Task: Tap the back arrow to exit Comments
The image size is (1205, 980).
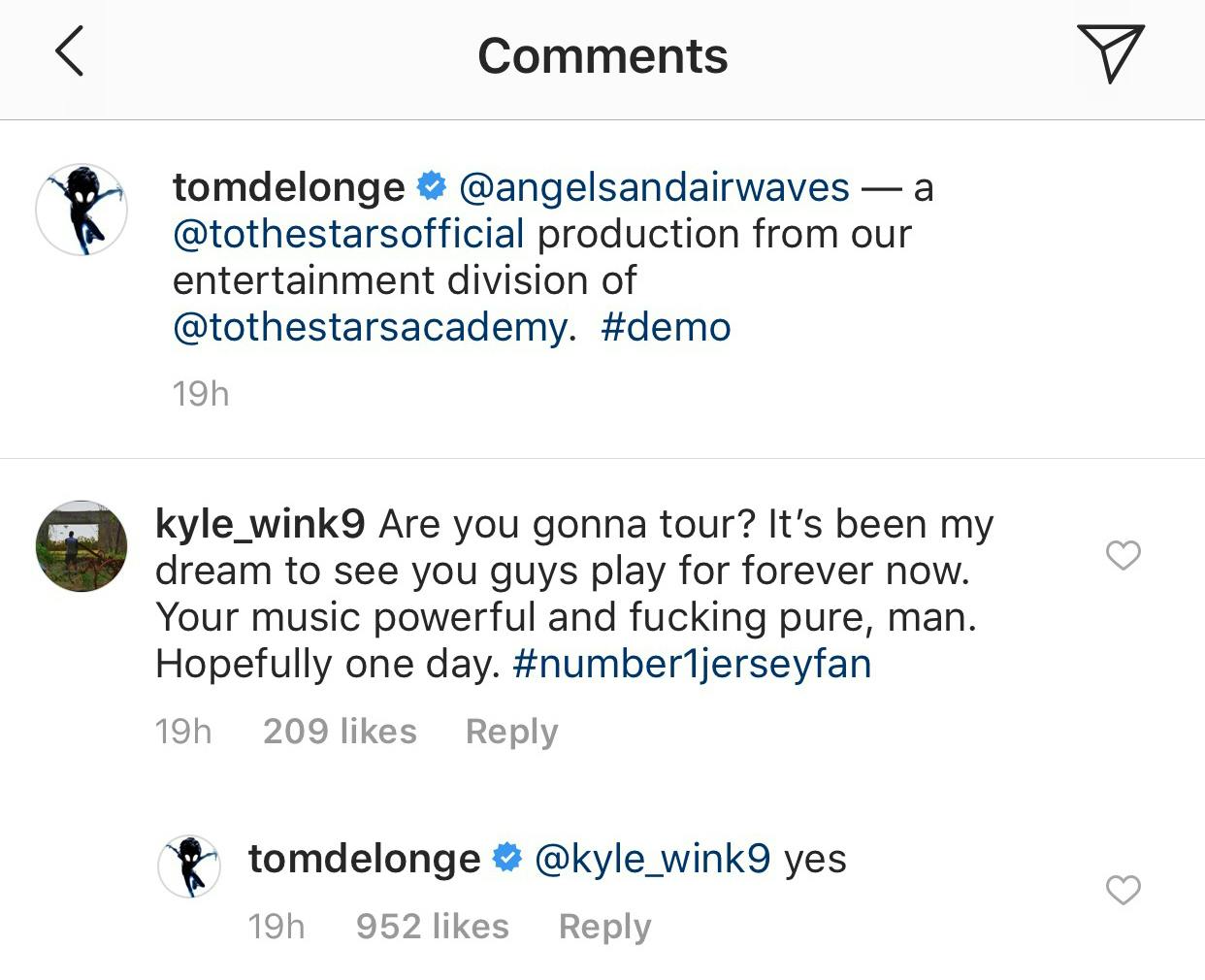Action: [68, 55]
